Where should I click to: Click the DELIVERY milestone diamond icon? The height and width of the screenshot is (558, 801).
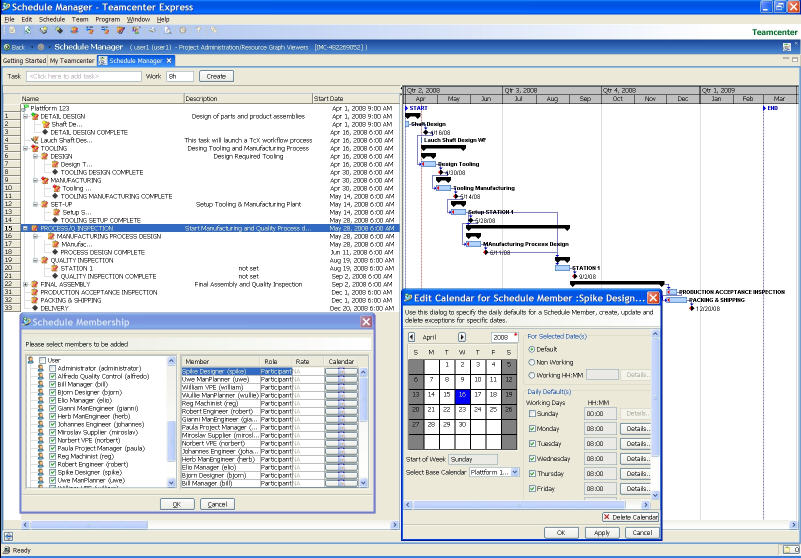click(35, 308)
